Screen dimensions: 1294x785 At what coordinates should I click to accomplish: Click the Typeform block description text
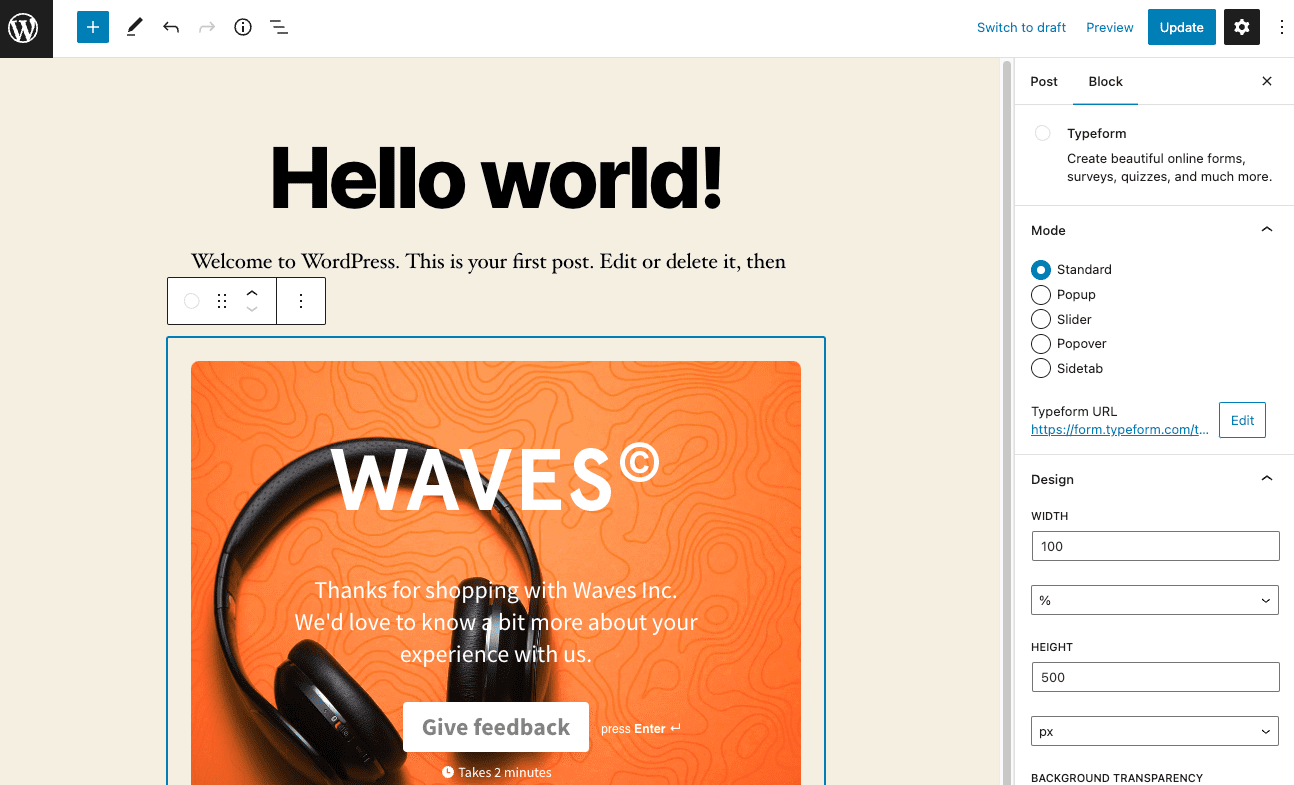pyautogui.click(x=1169, y=168)
